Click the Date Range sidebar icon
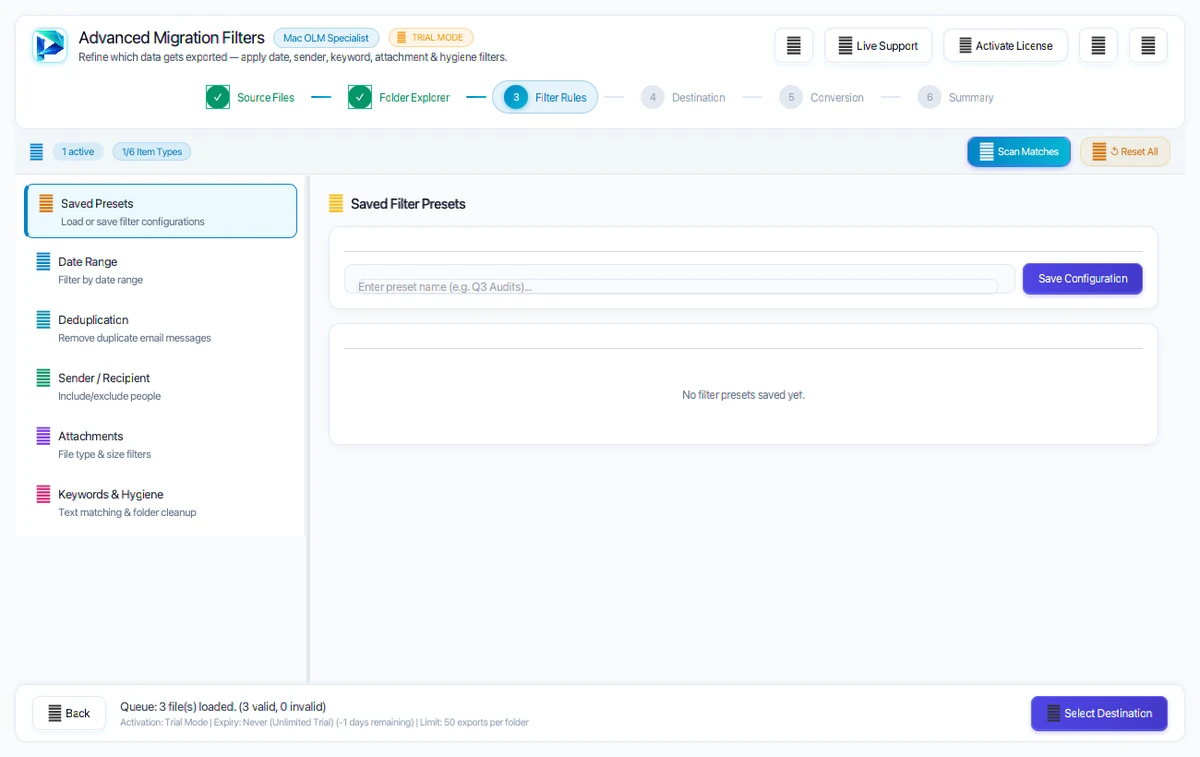The image size is (1200, 757). (43, 261)
